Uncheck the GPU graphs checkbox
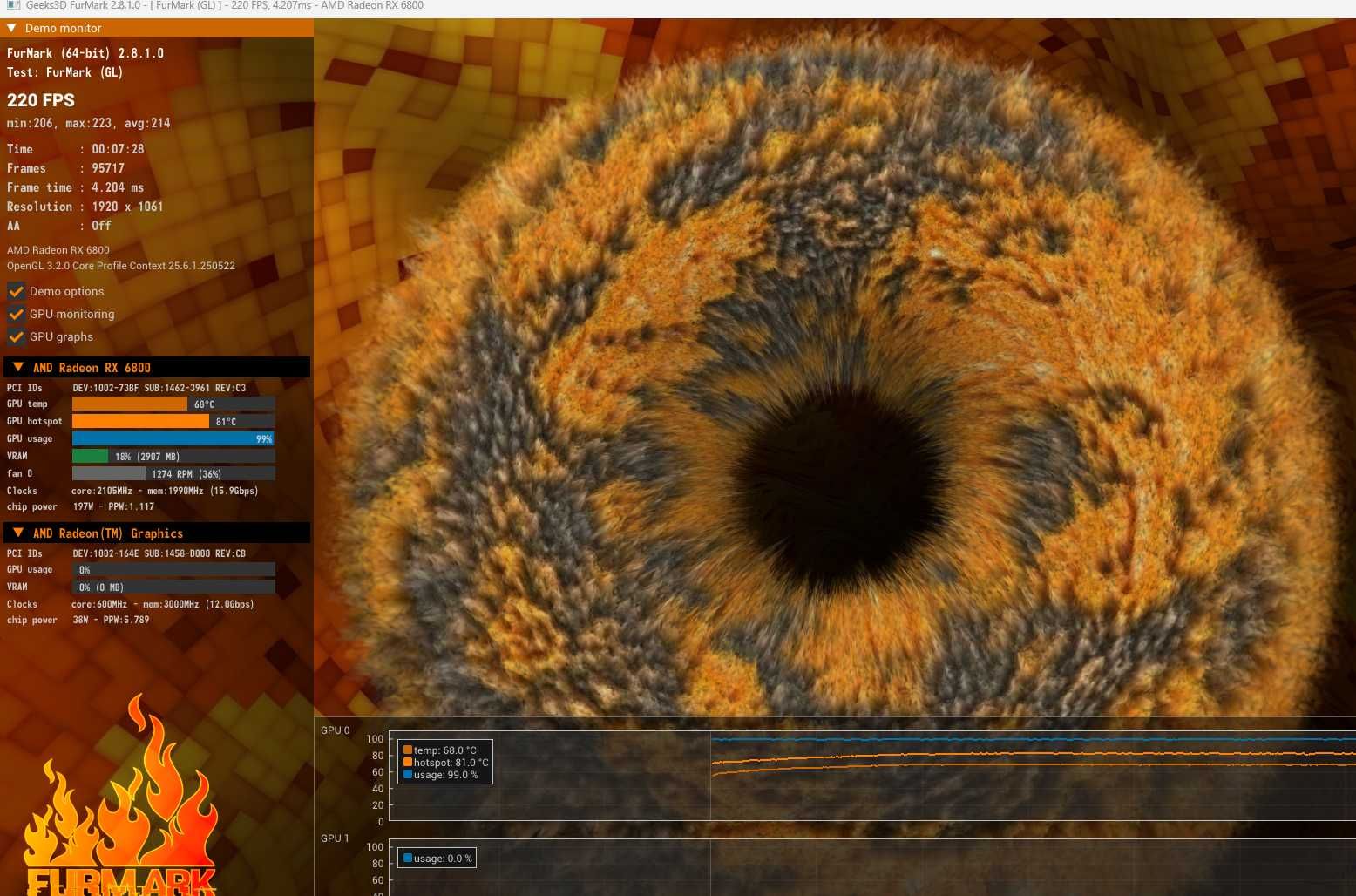Image resolution: width=1356 pixels, height=896 pixels. [16, 336]
